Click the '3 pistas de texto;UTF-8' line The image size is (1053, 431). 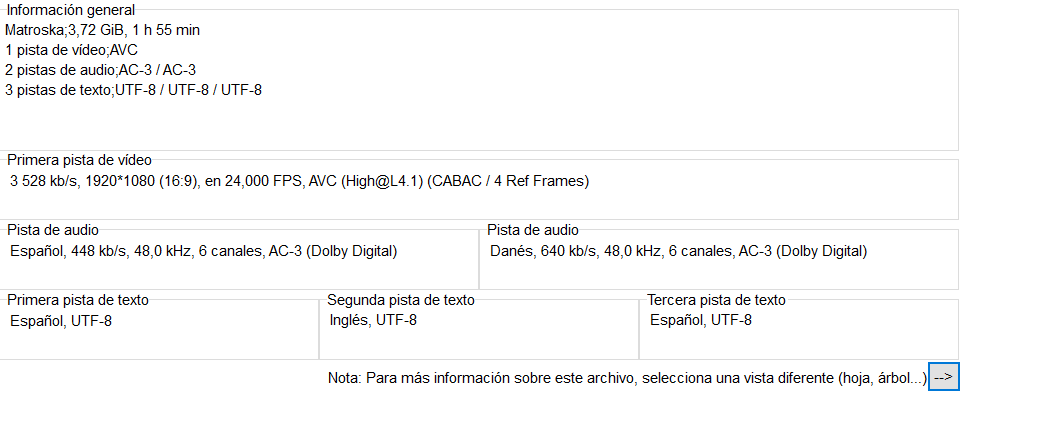click(133, 90)
